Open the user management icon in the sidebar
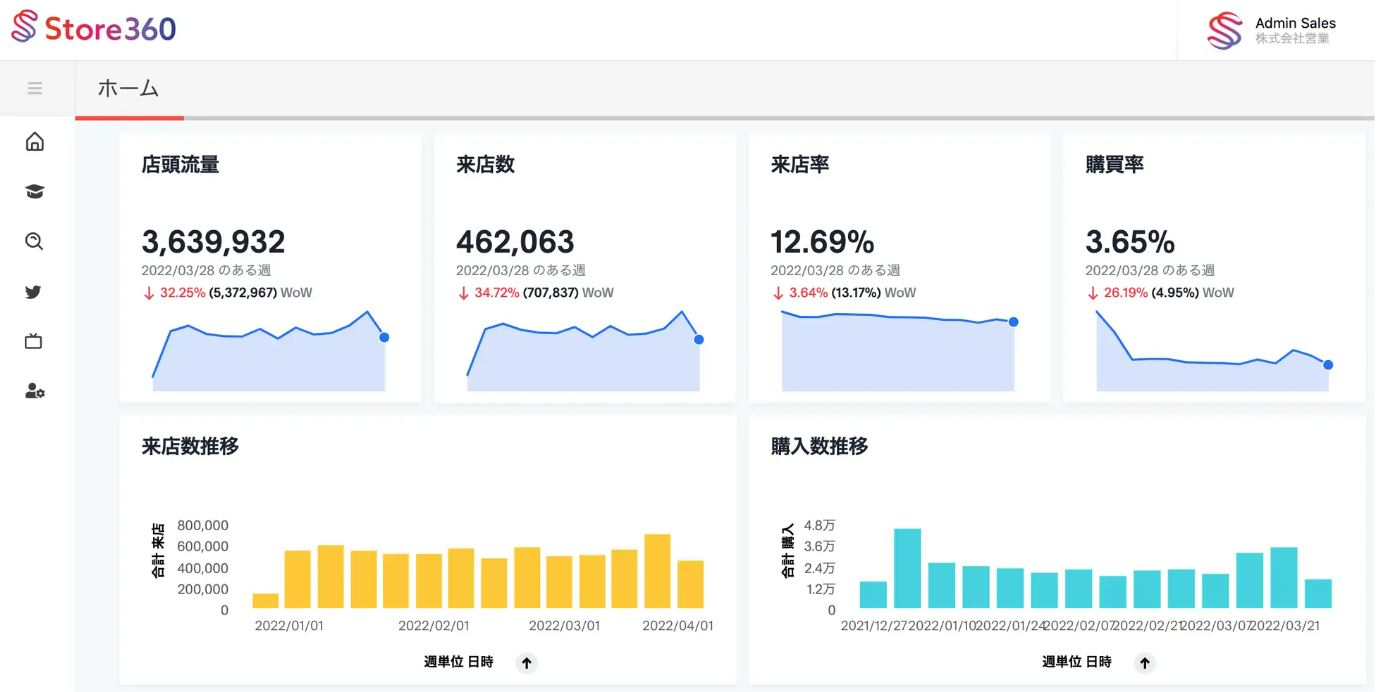Viewport: 1379px width, 692px height. point(34,391)
